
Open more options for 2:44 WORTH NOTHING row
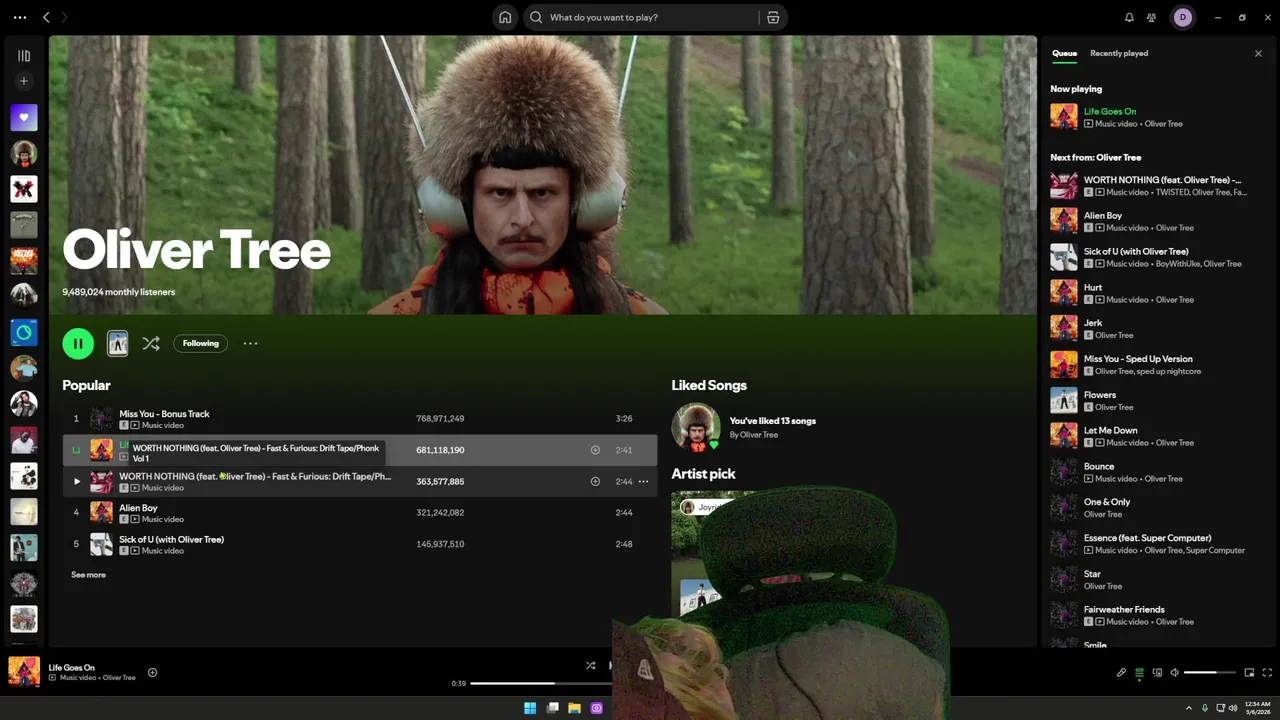point(643,481)
